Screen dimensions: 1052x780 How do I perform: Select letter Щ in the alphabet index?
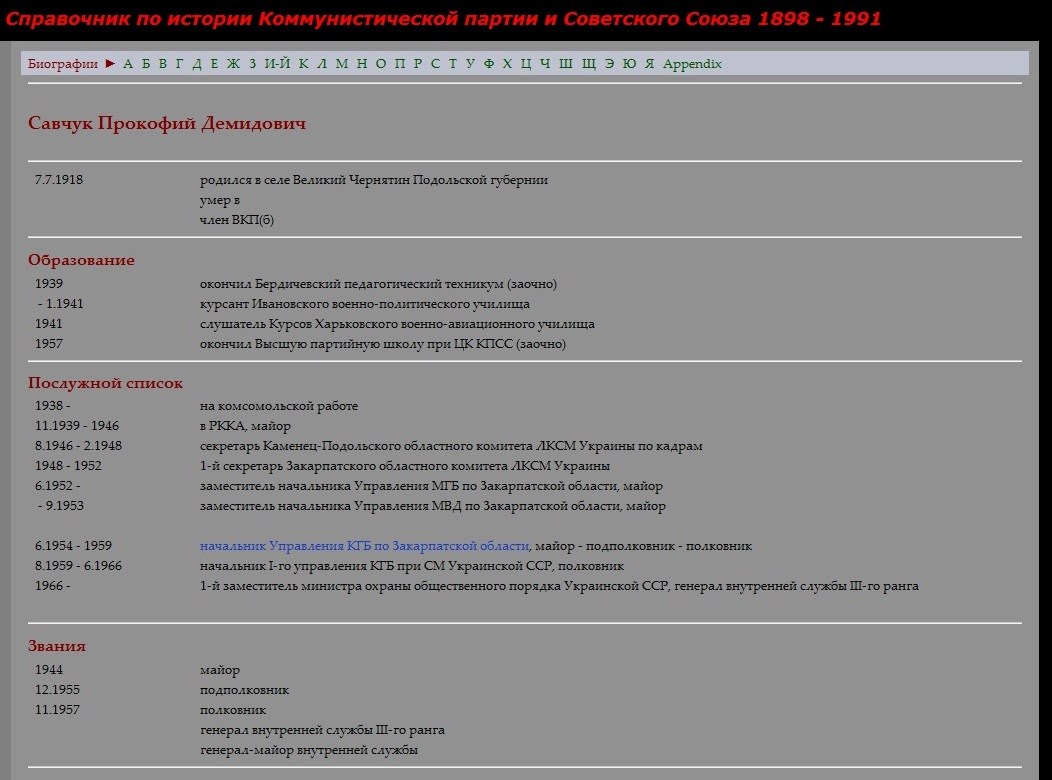tap(589, 64)
